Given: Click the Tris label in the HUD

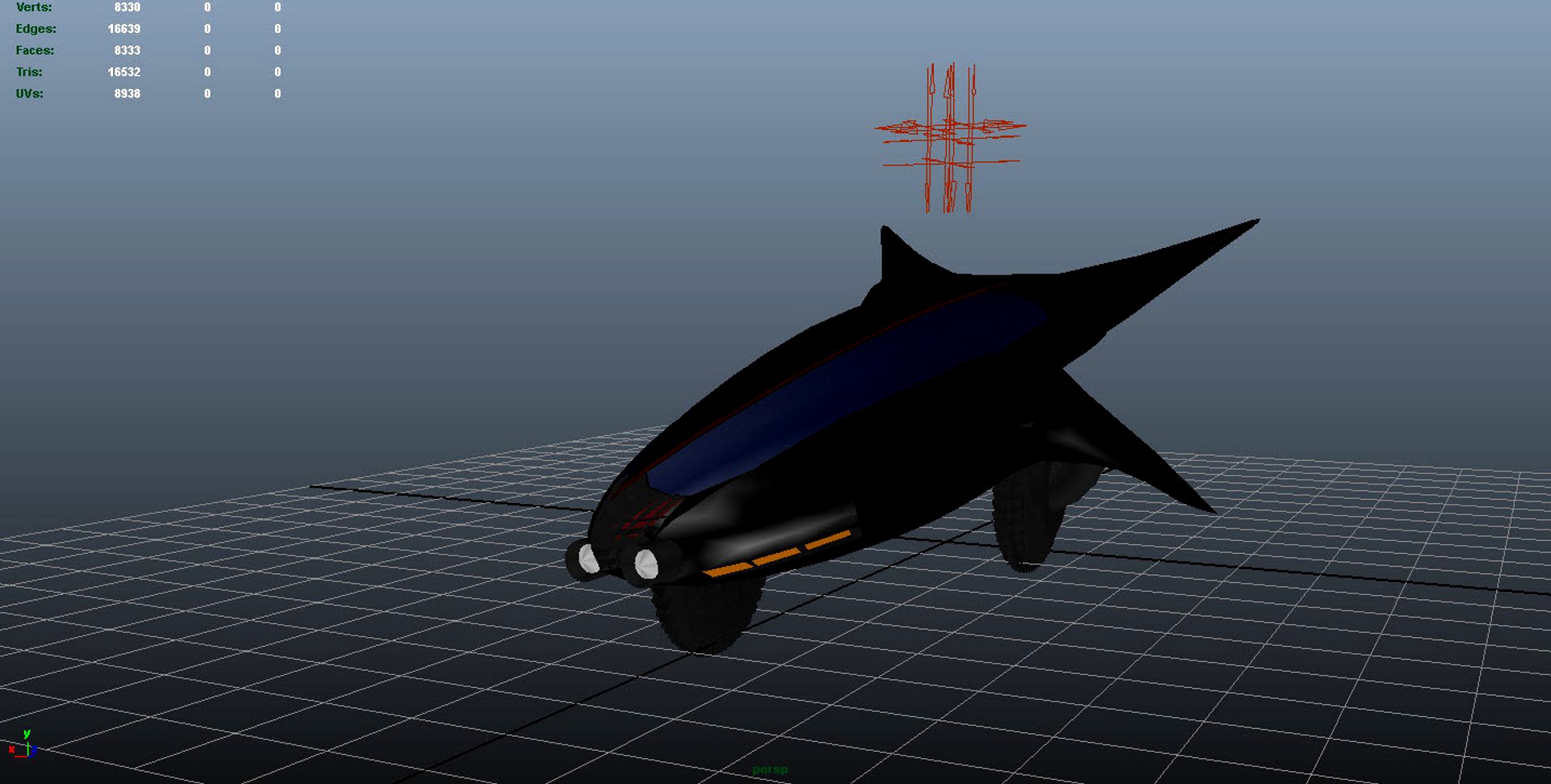Looking at the screenshot, I should (x=27, y=72).
